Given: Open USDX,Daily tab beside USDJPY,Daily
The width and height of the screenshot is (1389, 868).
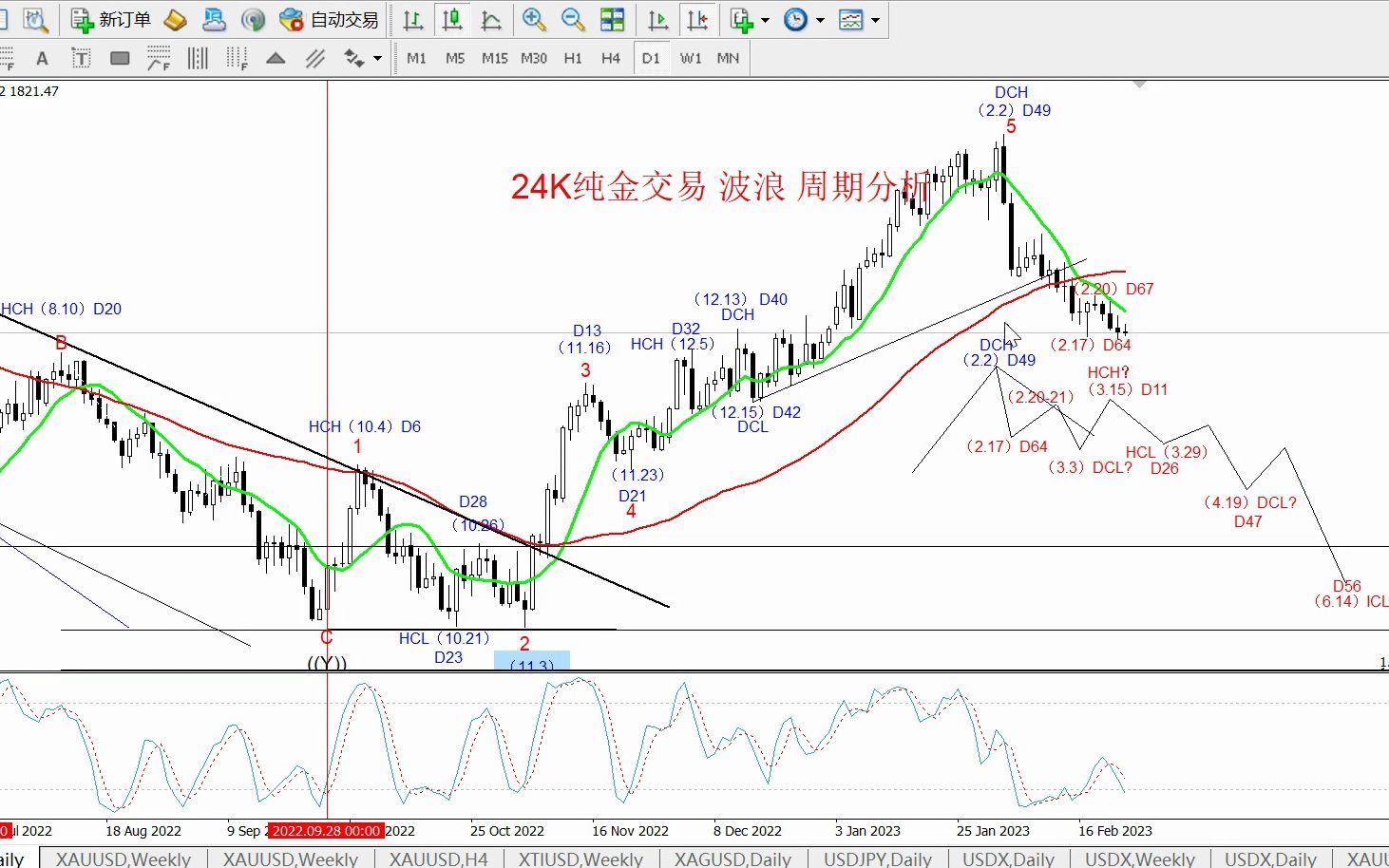Looking at the screenshot, I should [1008, 859].
